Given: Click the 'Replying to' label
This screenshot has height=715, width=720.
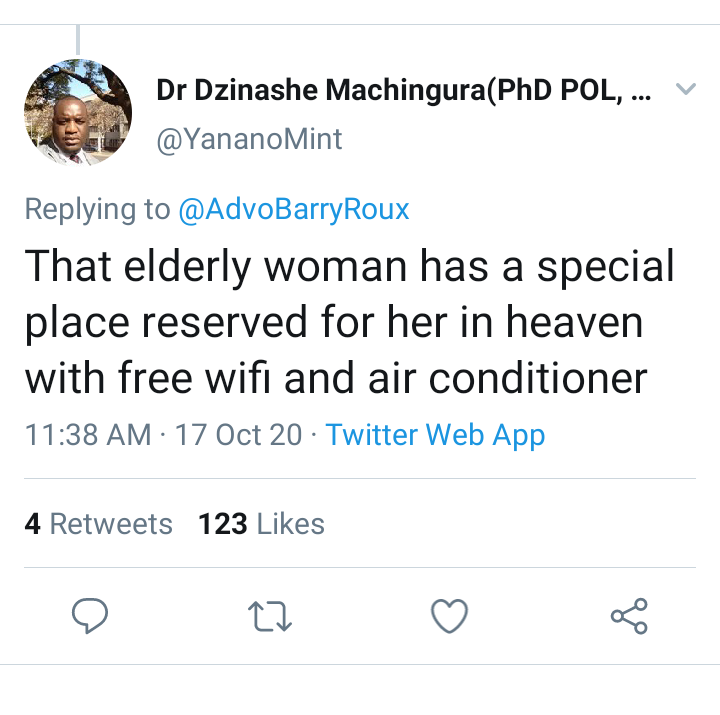Looking at the screenshot, I should pos(97,209).
